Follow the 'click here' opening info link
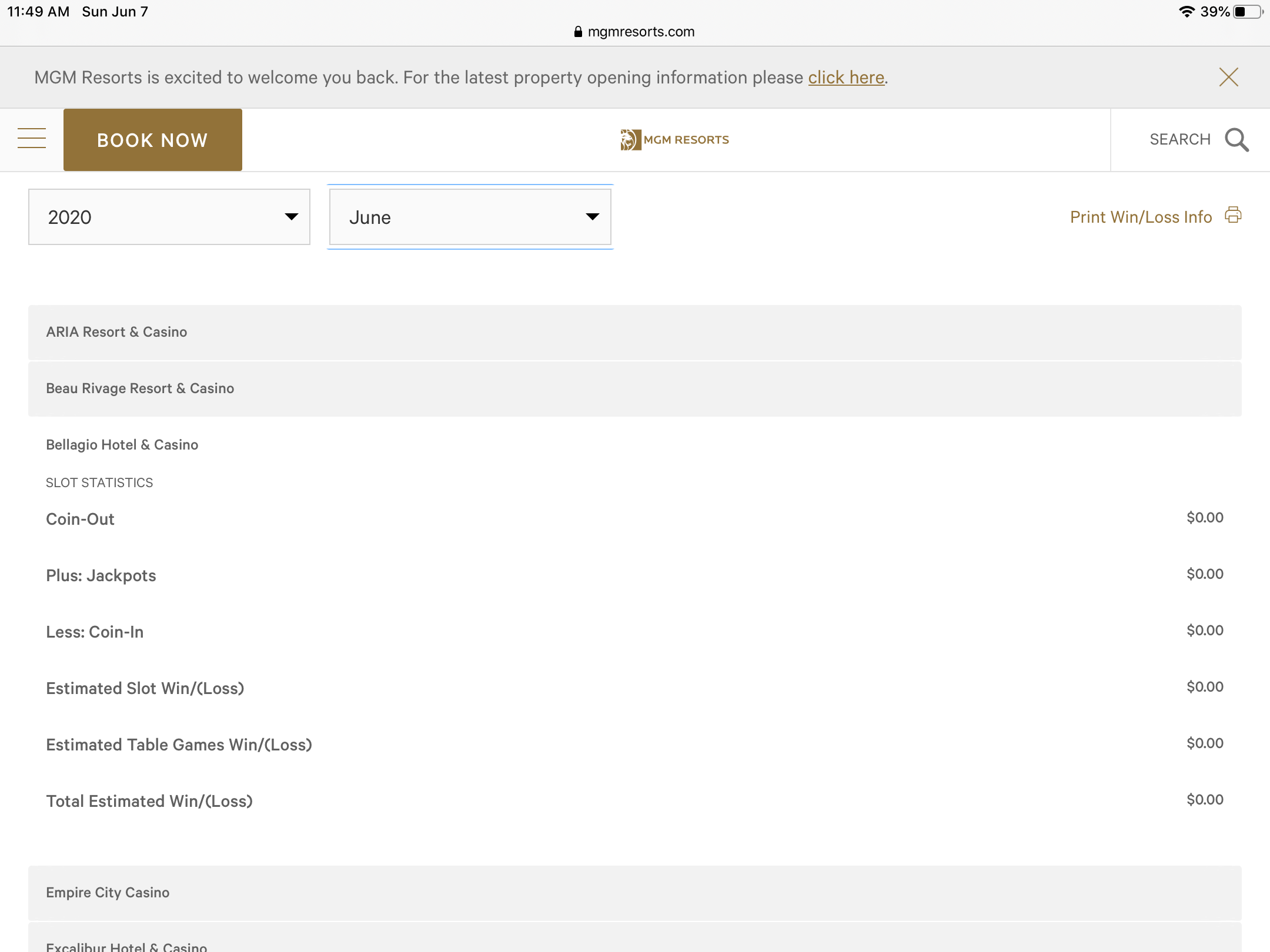Image resolution: width=1270 pixels, height=952 pixels. [x=846, y=78]
